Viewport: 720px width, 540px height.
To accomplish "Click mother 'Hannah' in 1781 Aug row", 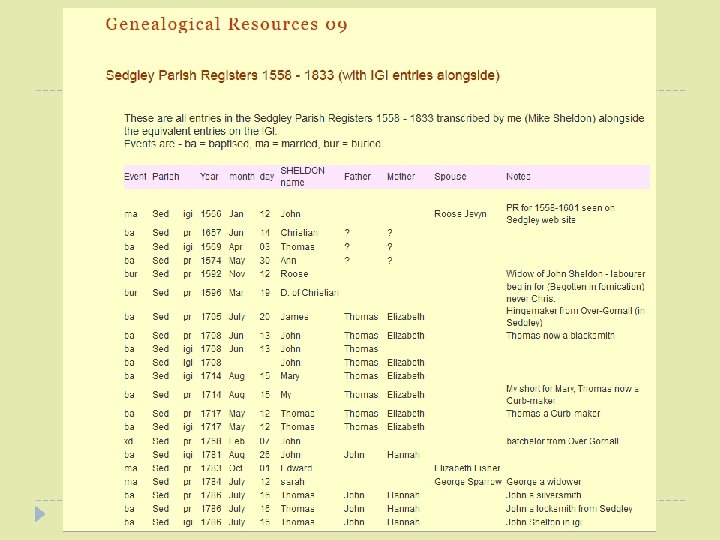I will tap(403, 455).
